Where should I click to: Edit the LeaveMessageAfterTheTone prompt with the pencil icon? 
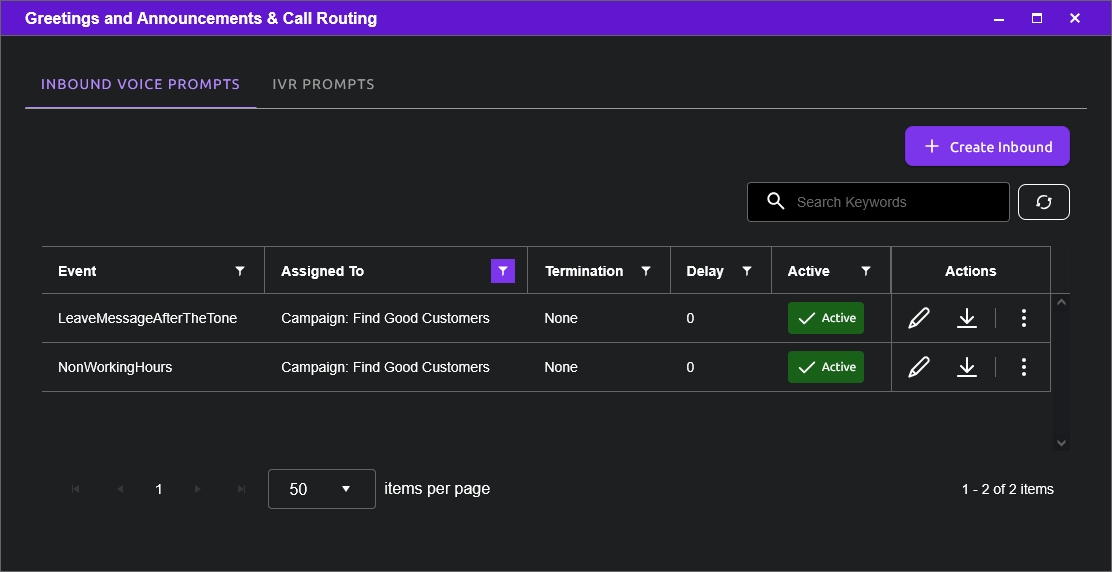(x=918, y=318)
